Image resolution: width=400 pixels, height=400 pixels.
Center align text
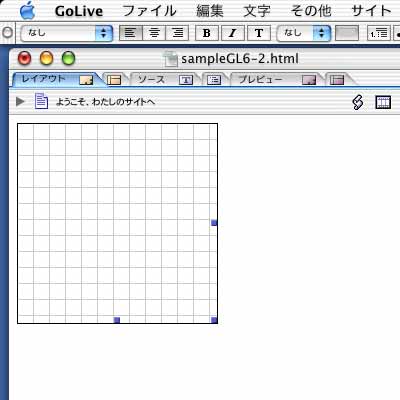click(x=154, y=33)
